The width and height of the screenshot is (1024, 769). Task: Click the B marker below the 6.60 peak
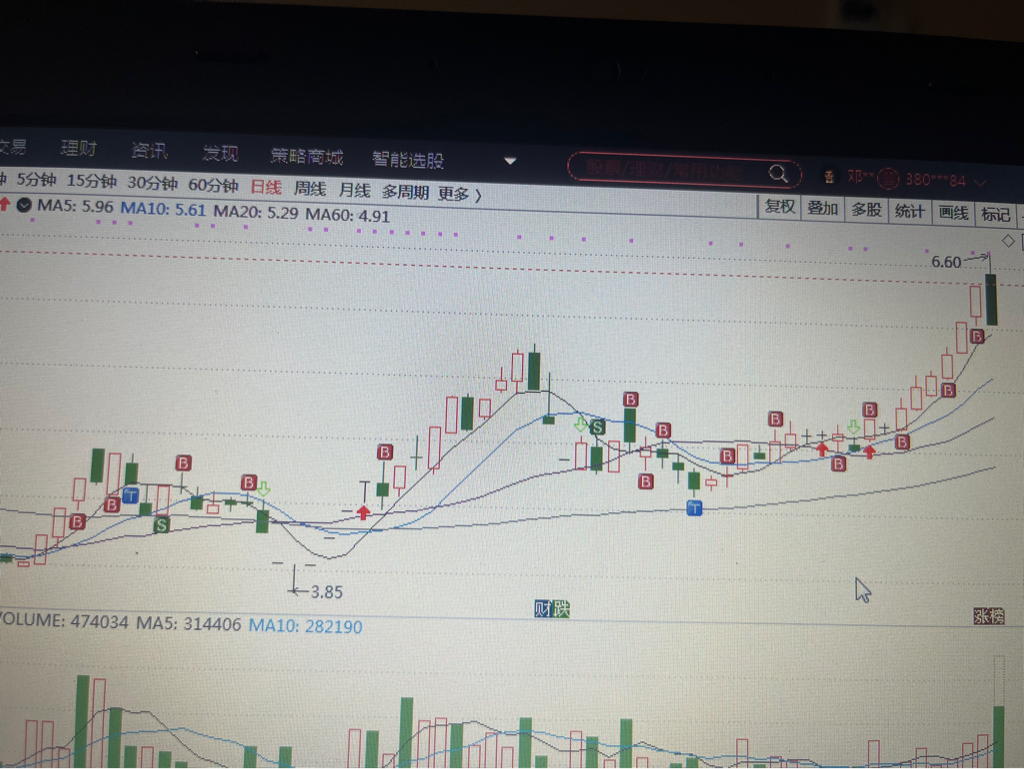coord(977,337)
